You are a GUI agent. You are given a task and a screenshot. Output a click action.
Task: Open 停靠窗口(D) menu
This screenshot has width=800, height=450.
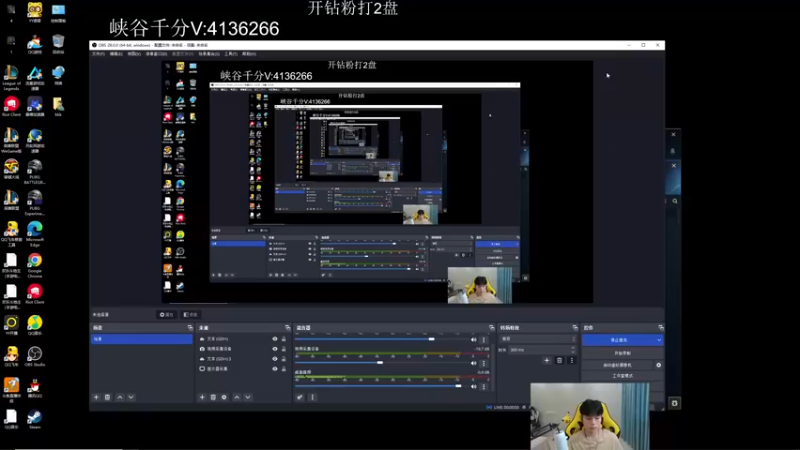[156, 54]
